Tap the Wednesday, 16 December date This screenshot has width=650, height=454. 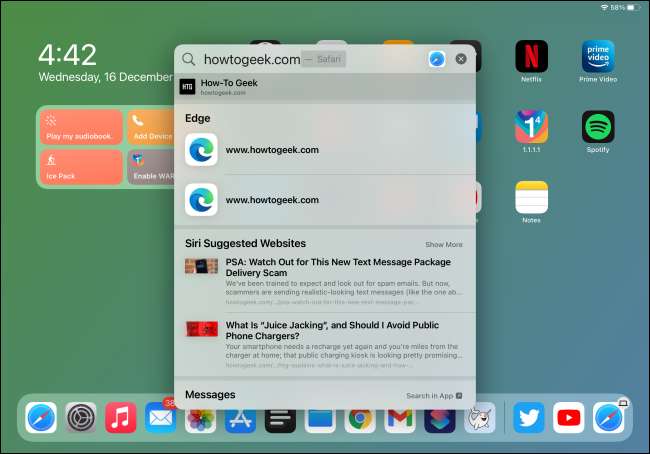pos(105,77)
